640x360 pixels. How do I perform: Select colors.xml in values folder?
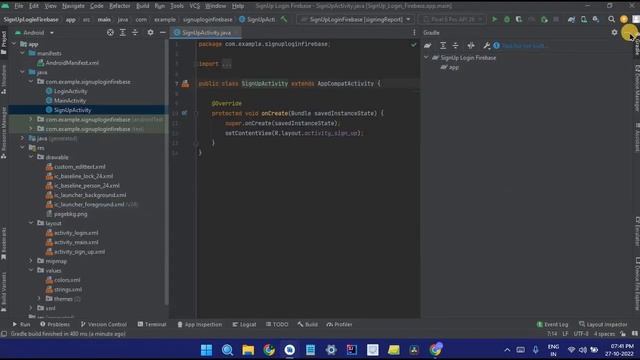tap(67, 280)
